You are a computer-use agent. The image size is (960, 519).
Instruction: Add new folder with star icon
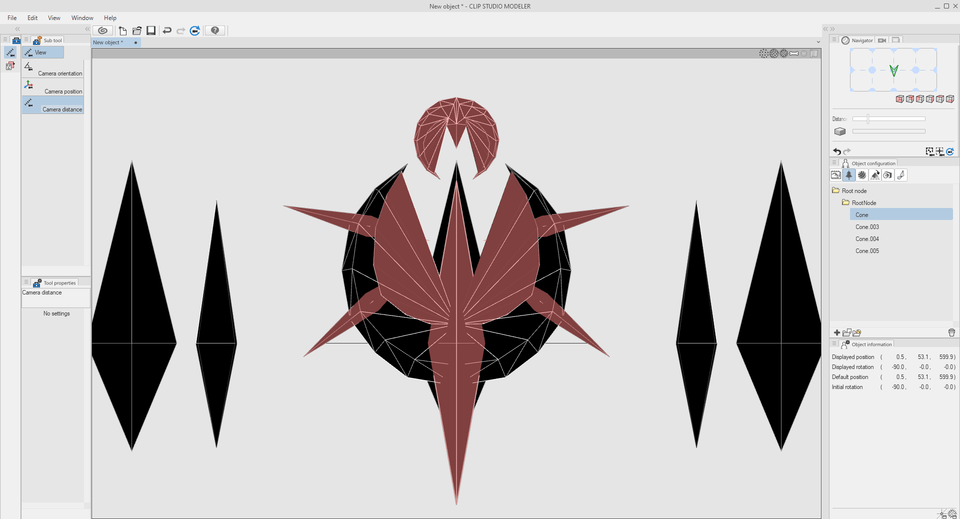point(857,332)
